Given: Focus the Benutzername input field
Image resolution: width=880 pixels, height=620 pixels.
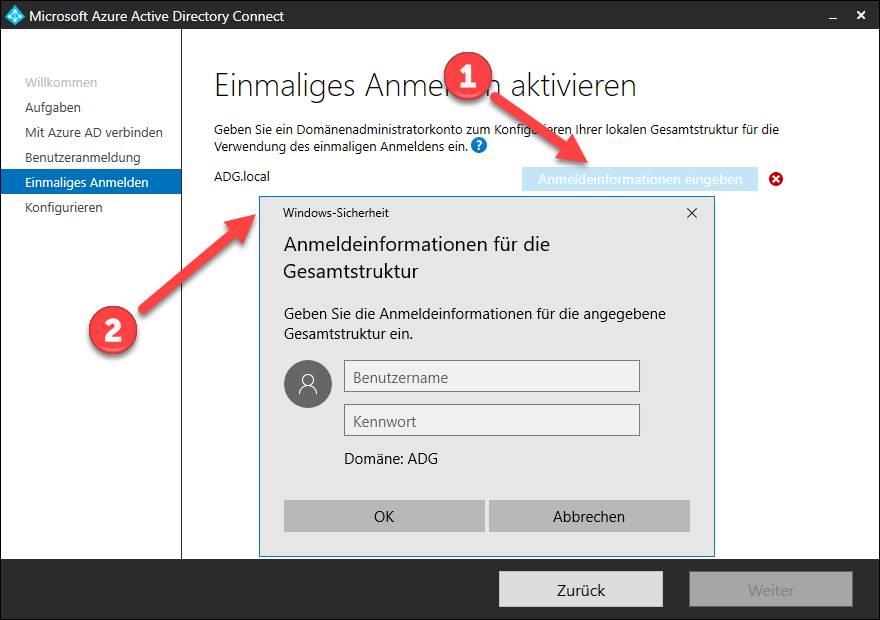Looking at the screenshot, I should (492, 376).
